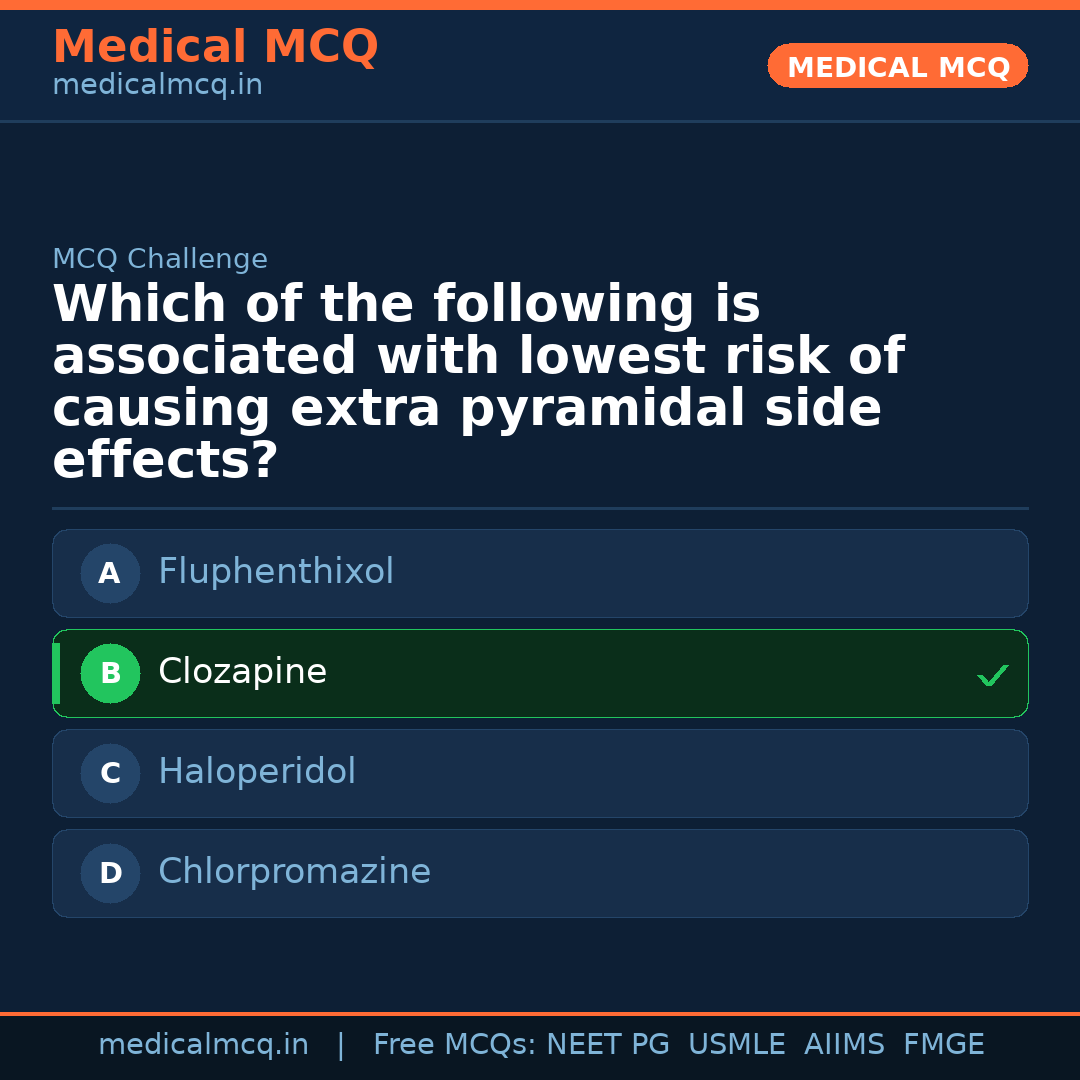Choose the Haloperidol answer text
This screenshot has width=1080, height=1080.
point(257,772)
